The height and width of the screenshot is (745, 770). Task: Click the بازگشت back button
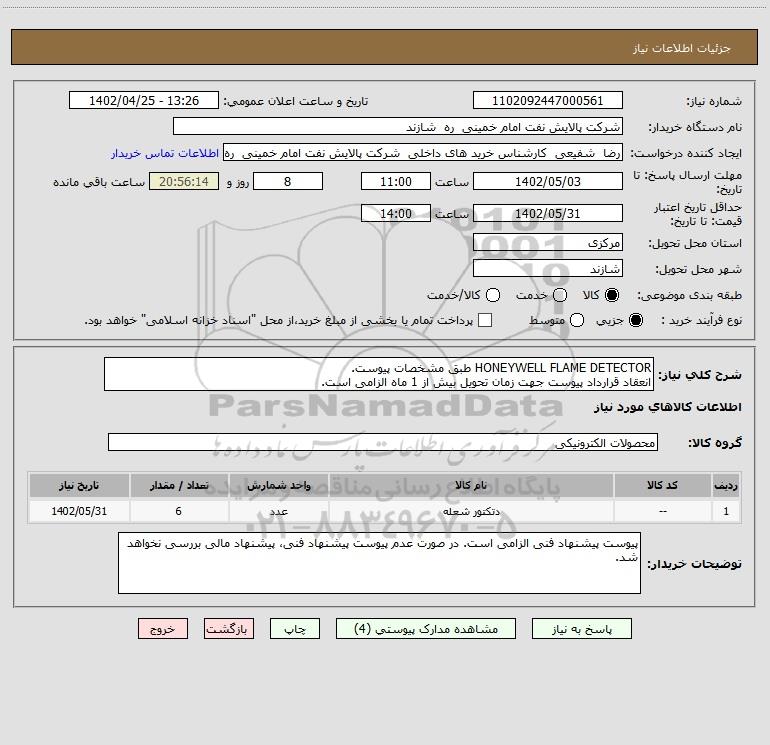[229, 629]
